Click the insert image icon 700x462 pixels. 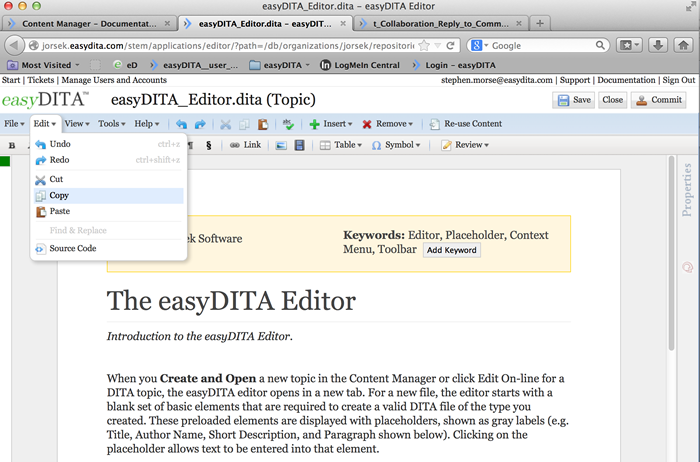point(281,145)
